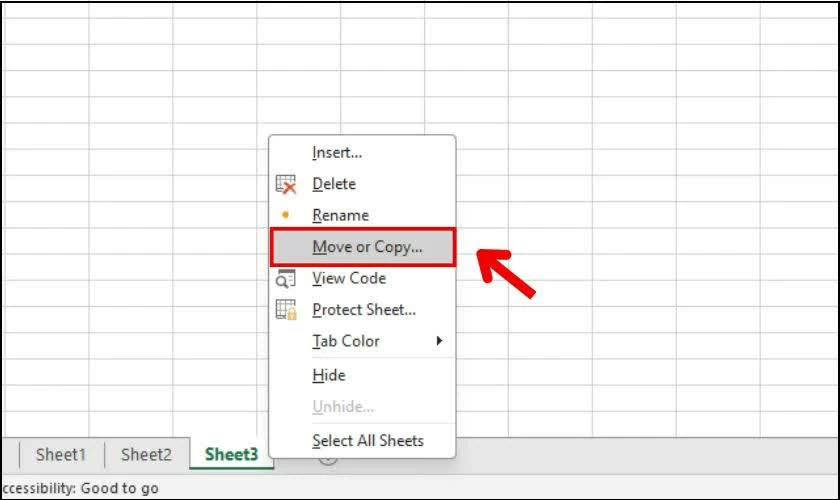Select the active Sheet3 tab
The width and height of the screenshot is (840, 500).
coord(231,455)
